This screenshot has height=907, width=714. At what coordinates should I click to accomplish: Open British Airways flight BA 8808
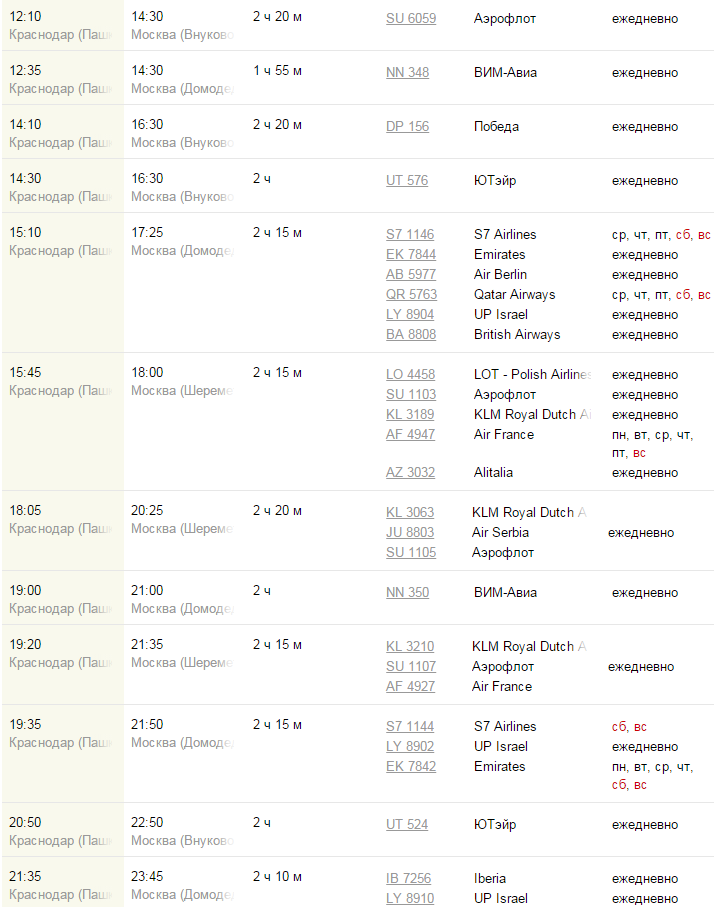pos(411,335)
